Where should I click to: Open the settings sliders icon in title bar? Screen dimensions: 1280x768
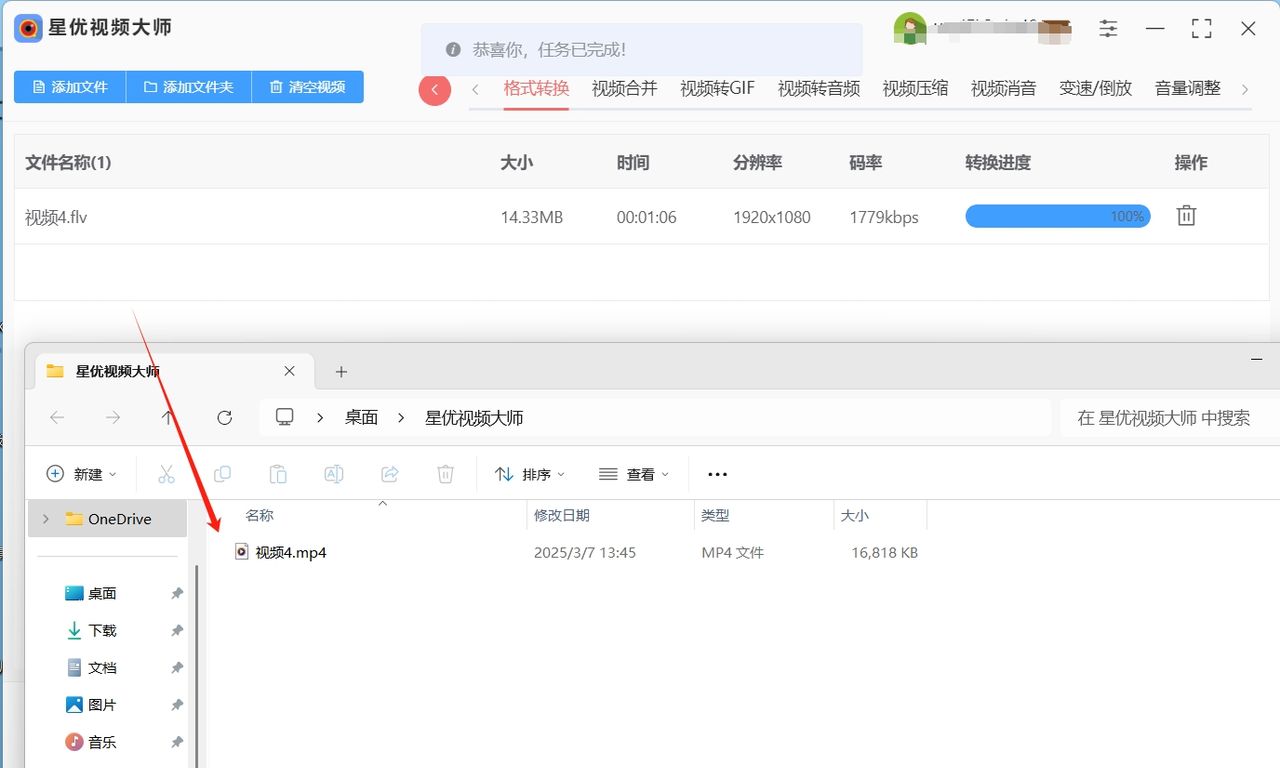(1107, 29)
